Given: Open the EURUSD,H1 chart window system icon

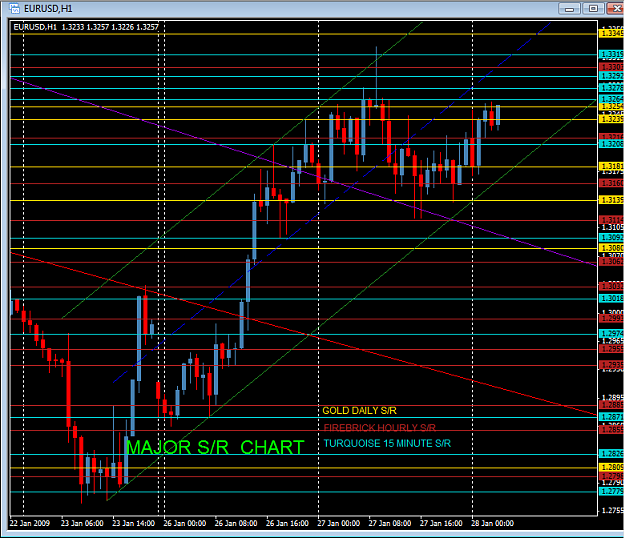Looking at the screenshot, I should pos(14,8).
